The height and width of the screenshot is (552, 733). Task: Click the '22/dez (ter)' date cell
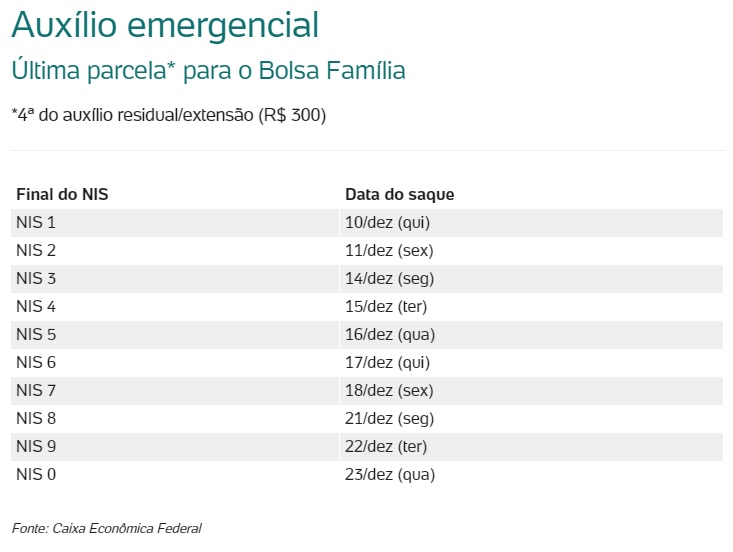click(386, 446)
